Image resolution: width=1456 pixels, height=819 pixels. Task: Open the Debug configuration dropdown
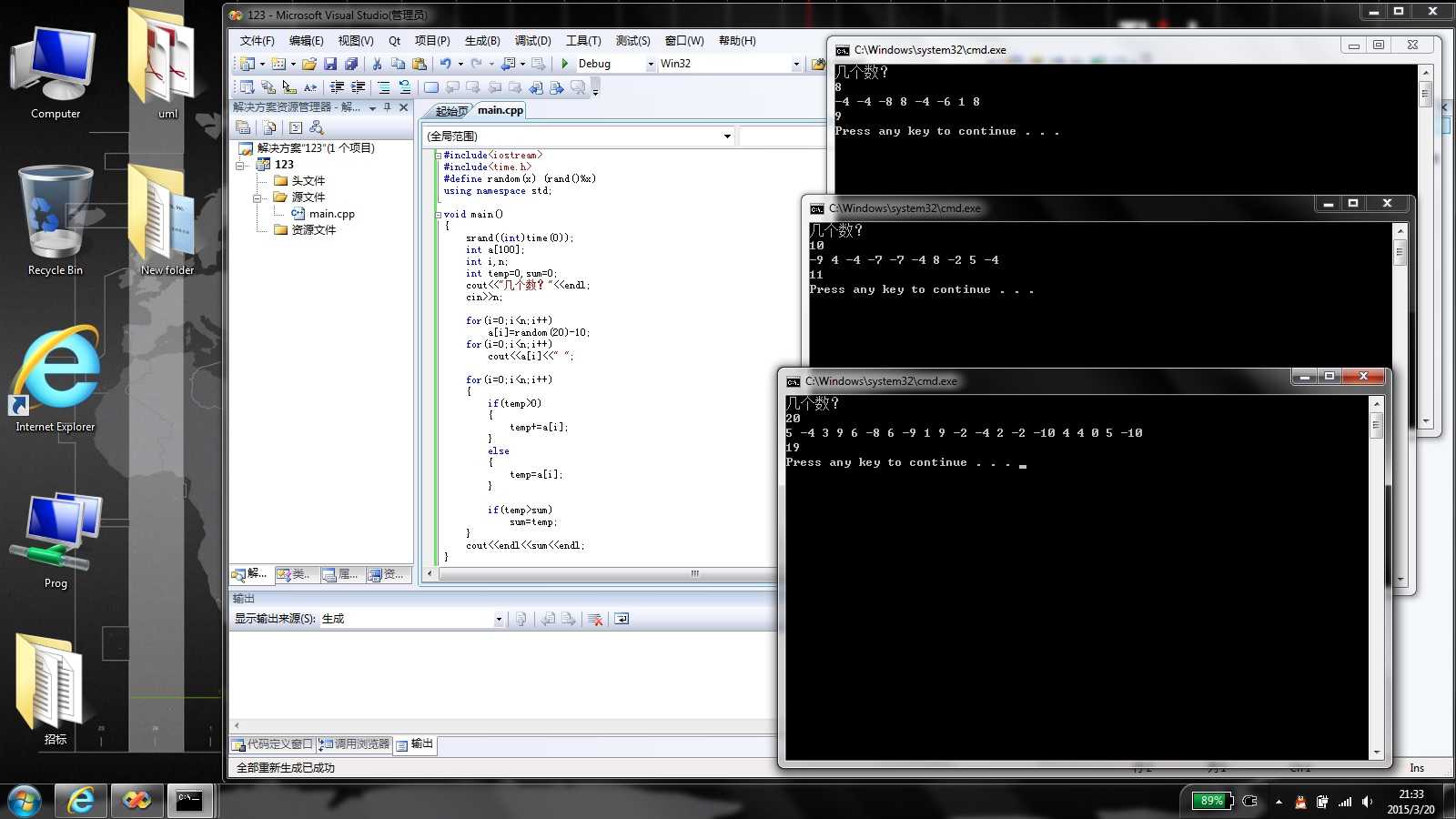point(651,64)
